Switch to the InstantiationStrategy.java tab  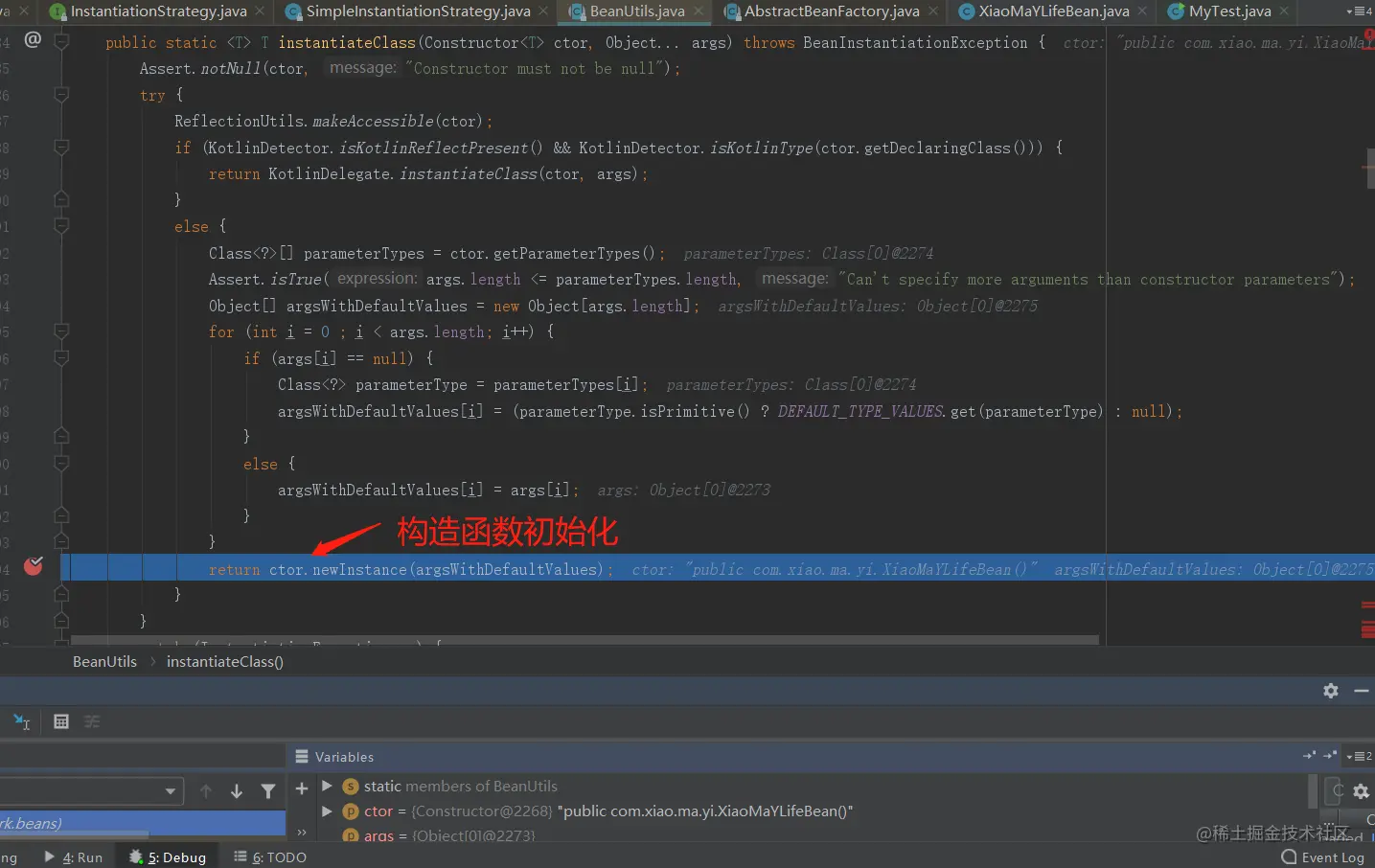[158, 11]
